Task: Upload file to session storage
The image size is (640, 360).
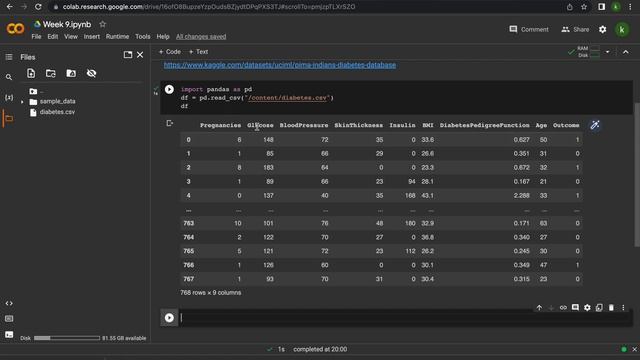Action: [x=31, y=73]
